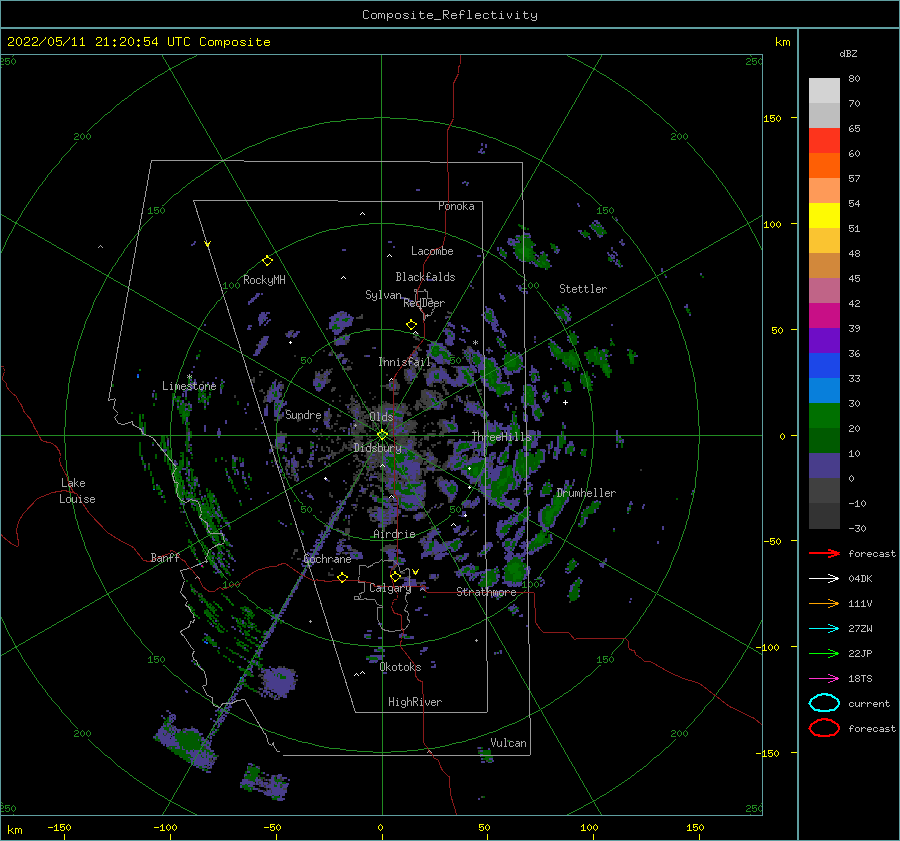Click the Ponoka town label

pyautogui.click(x=456, y=206)
